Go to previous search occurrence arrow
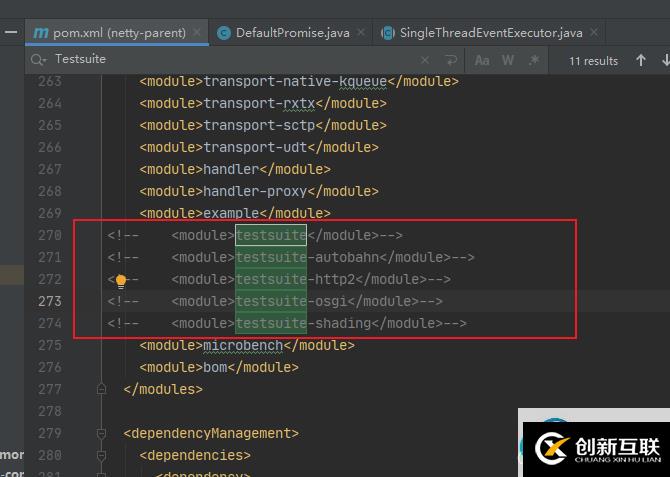670x477 pixels. click(641, 60)
